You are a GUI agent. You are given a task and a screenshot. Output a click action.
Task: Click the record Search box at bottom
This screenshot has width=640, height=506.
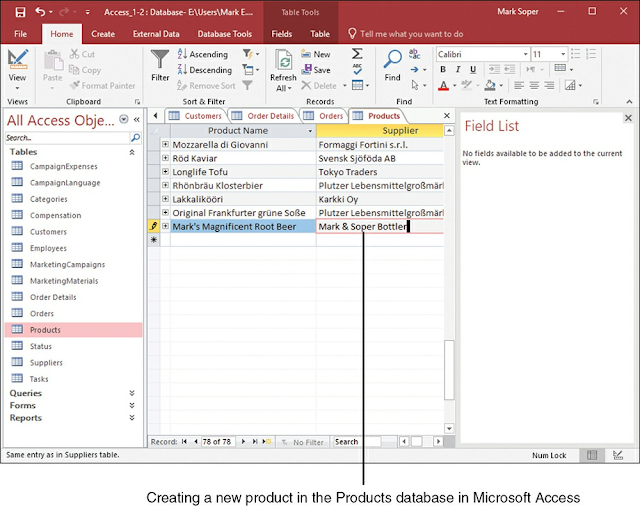tap(357, 442)
